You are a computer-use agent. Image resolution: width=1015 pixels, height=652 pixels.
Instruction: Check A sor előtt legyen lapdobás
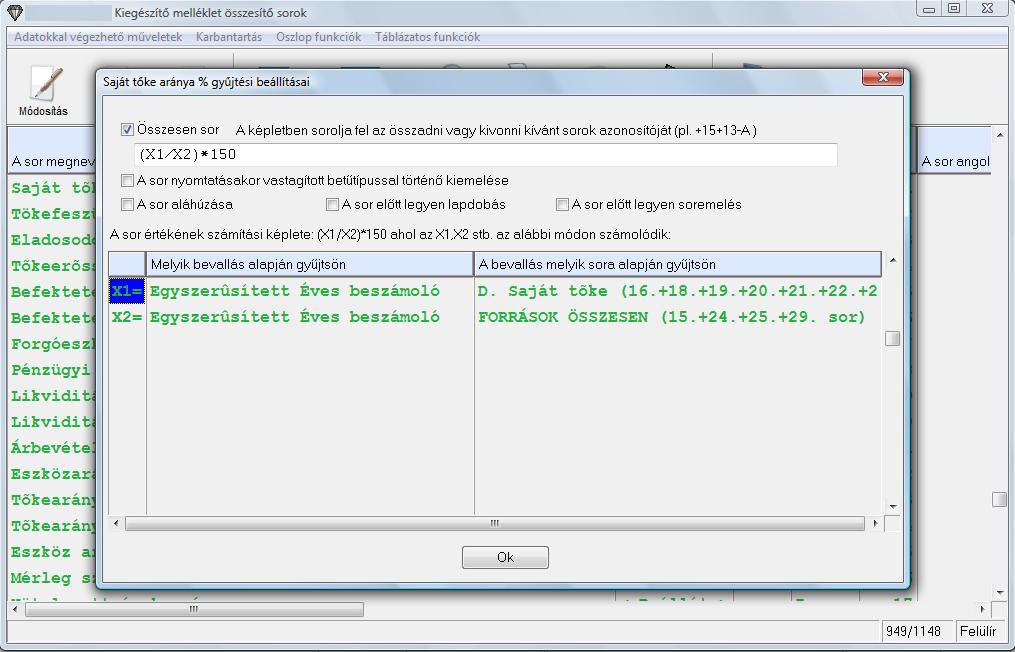pyautogui.click(x=333, y=205)
